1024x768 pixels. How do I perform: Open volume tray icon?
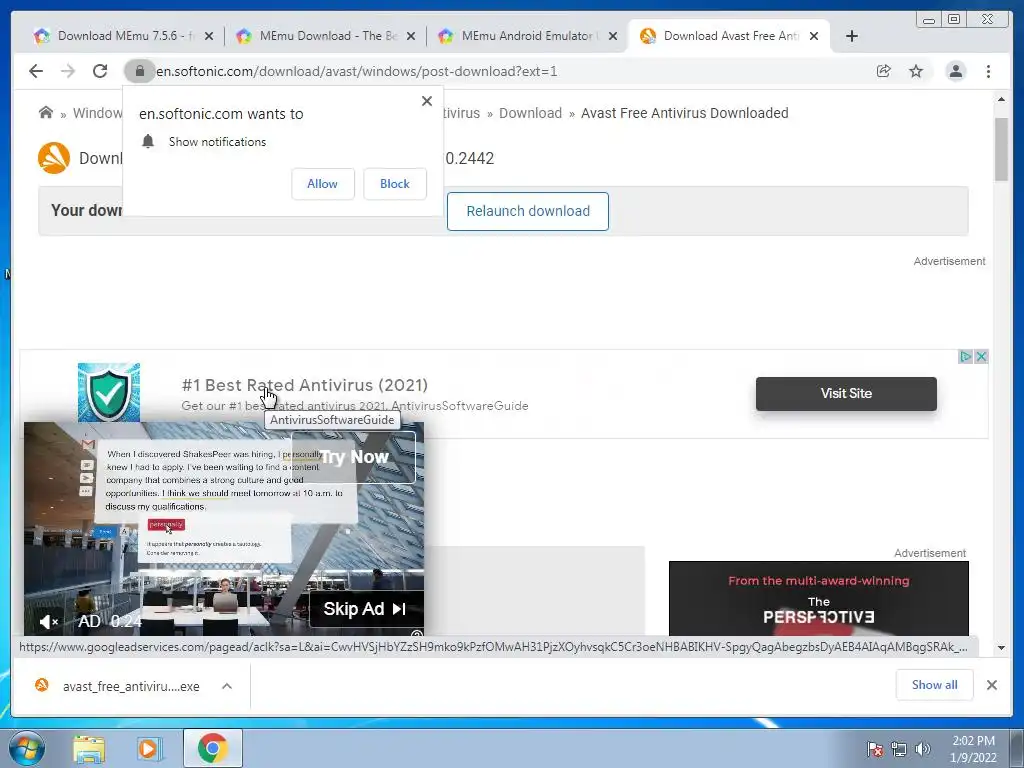click(922, 749)
